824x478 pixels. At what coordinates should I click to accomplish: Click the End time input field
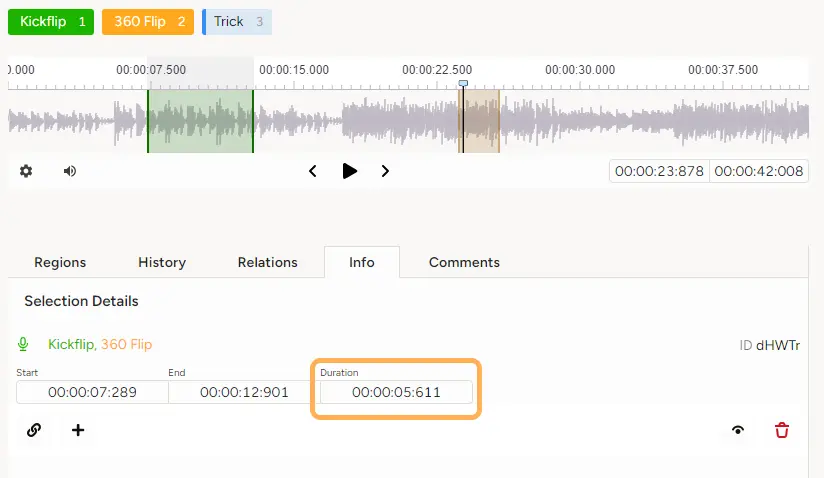pyautogui.click(x=244, y=392)
